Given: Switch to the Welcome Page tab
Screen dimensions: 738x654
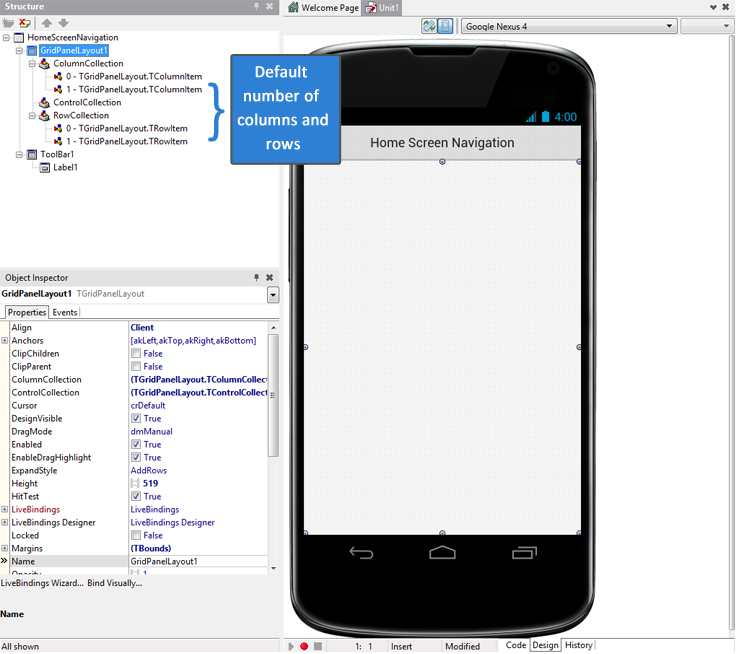Looking at the screenshot, I should pyautogui.click(x=324, y=8).
